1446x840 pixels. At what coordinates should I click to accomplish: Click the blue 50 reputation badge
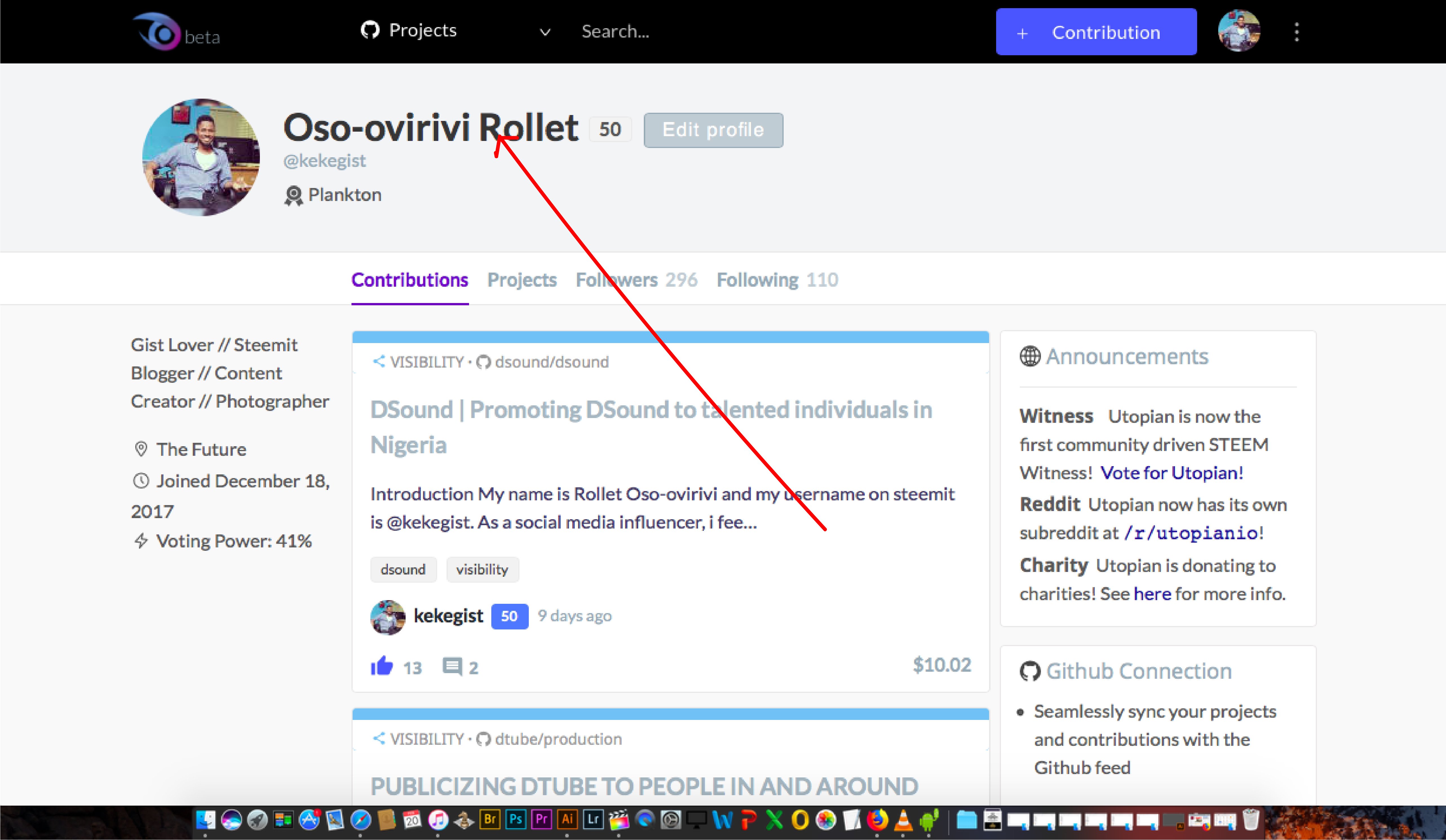510,617
